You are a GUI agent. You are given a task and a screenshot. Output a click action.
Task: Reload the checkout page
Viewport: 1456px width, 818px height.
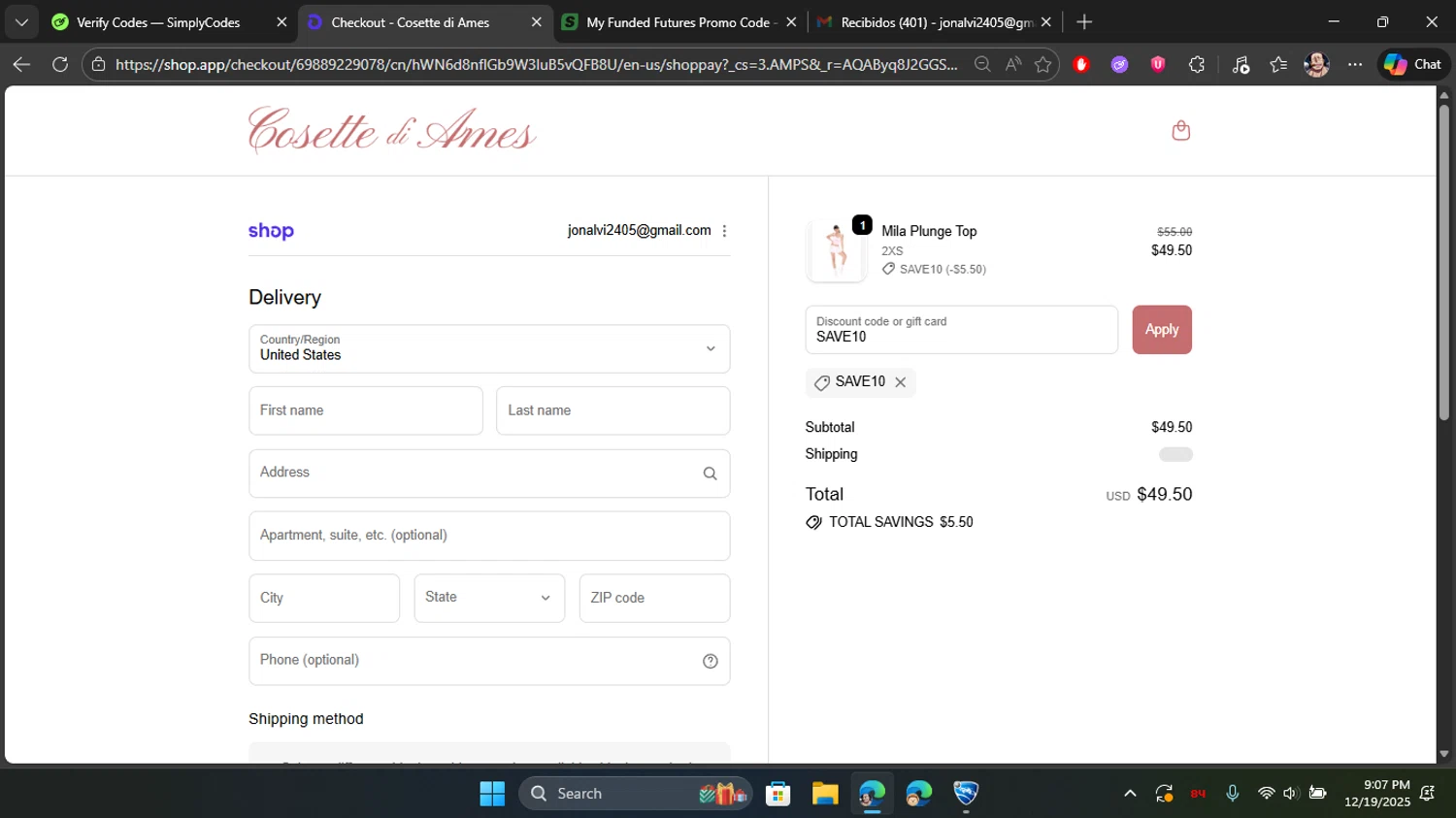click(x=60, y=64)
